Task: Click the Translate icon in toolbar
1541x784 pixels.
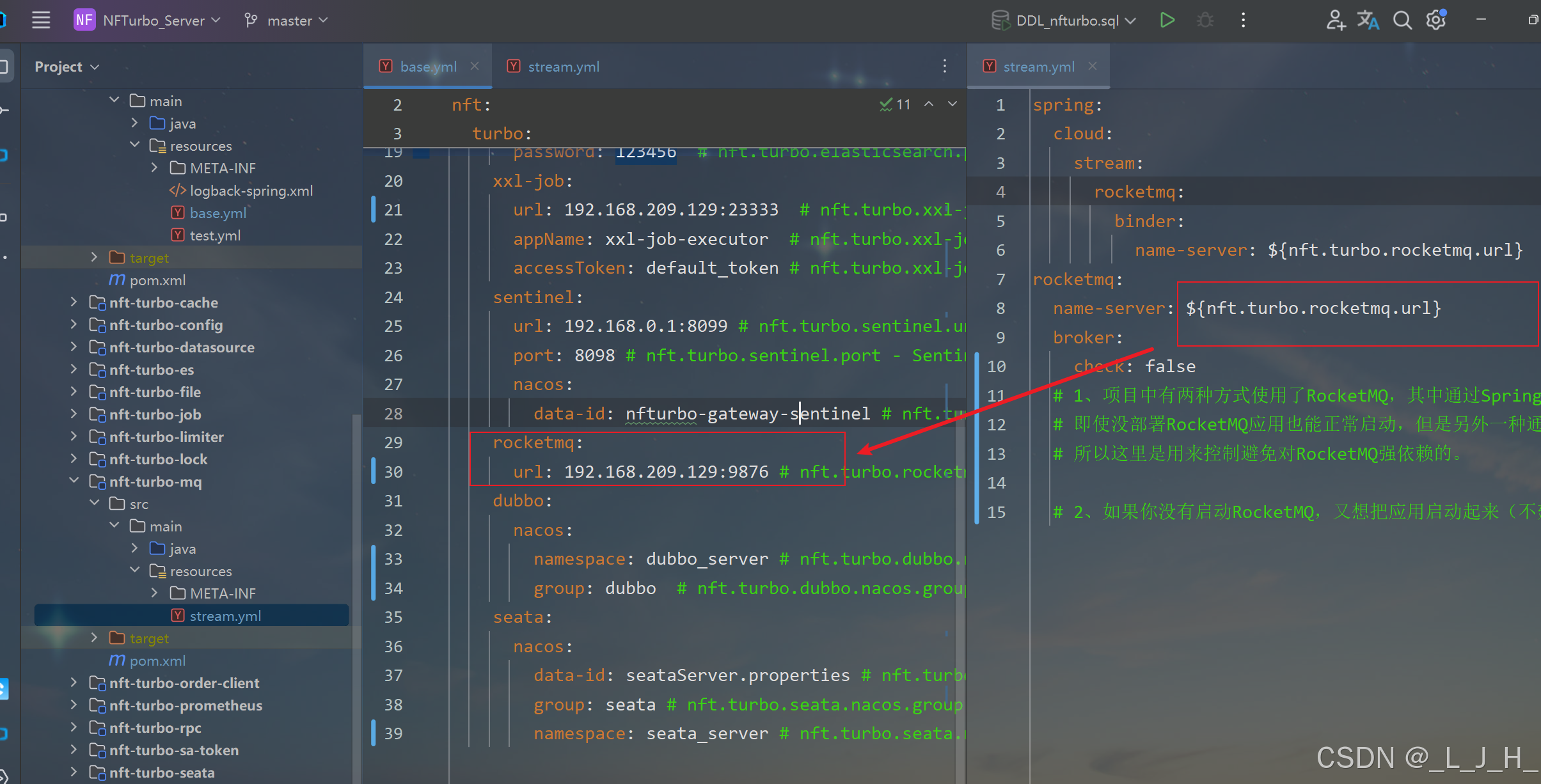Action: pyautogui.click(x=1368, y=20)
